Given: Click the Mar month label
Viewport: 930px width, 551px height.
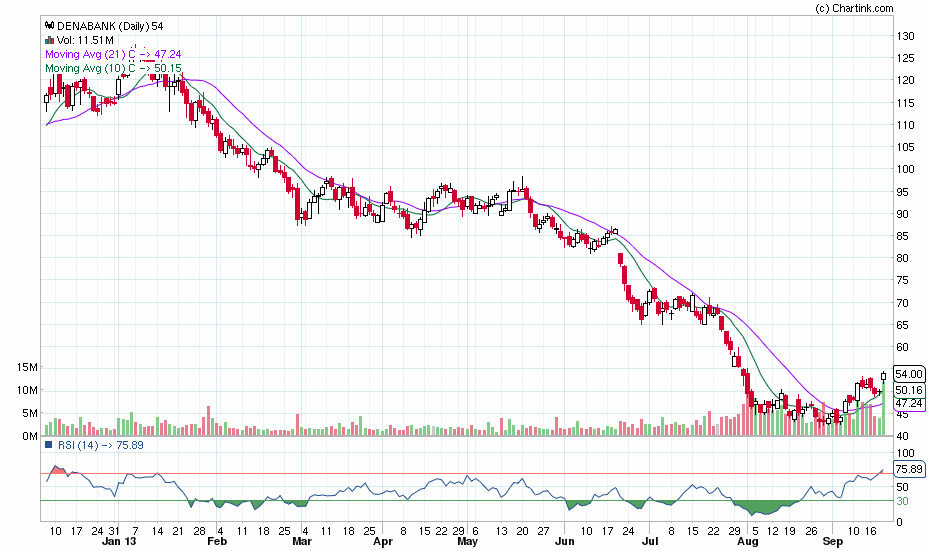Looking at the screenshot, I should pyautogui.click(x=302, y=542).
